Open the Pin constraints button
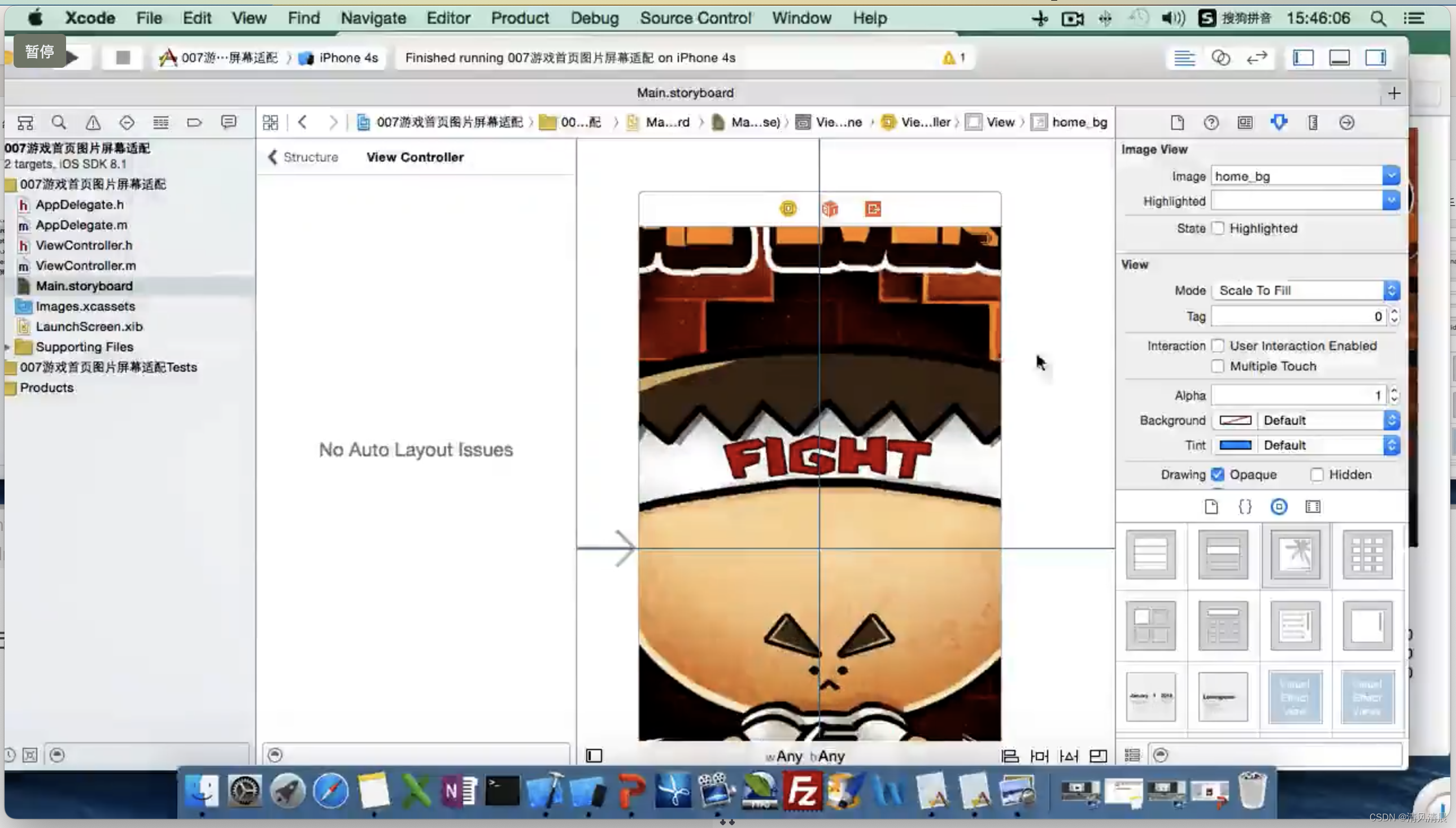 point(1039,756)
